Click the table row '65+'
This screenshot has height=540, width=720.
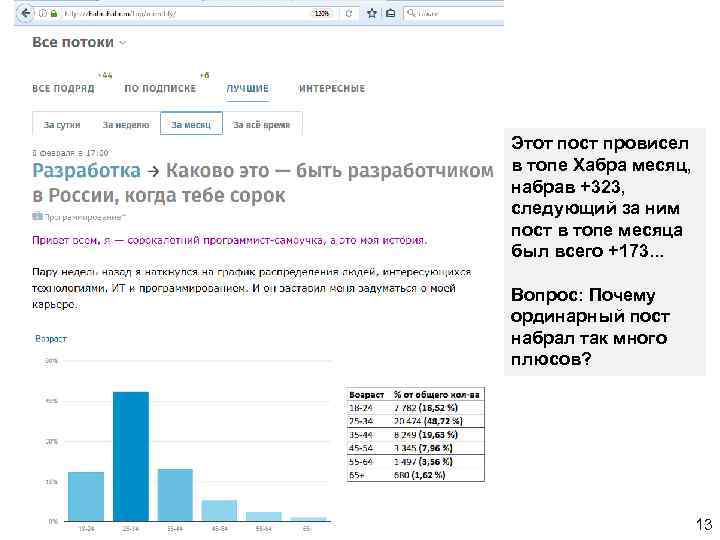(416, 475)
